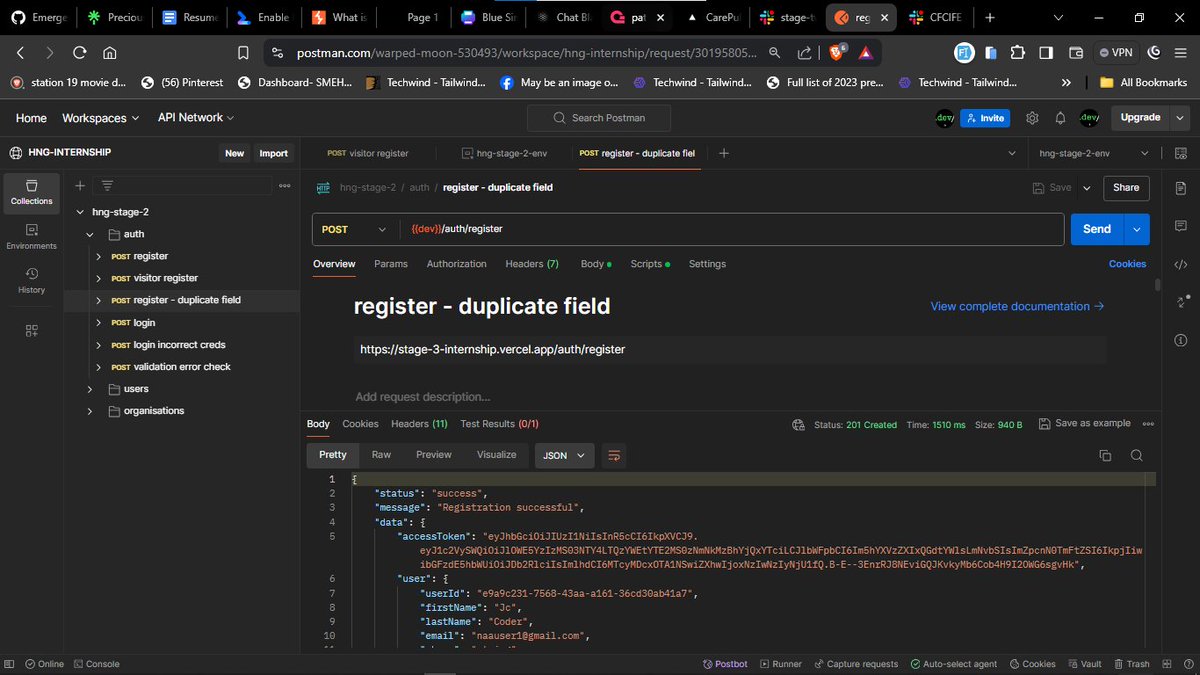The image size is (1200, 675).
Task: Open the POST method dropdown
Action: tap(355, 229)
